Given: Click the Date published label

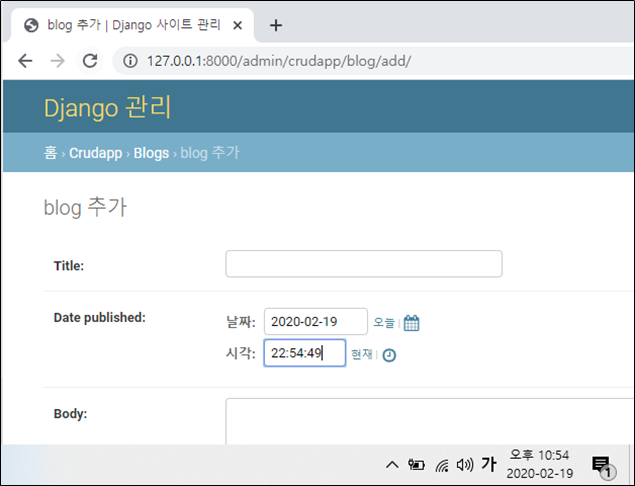Looking at the screenshot, I should tap(100, 318).
